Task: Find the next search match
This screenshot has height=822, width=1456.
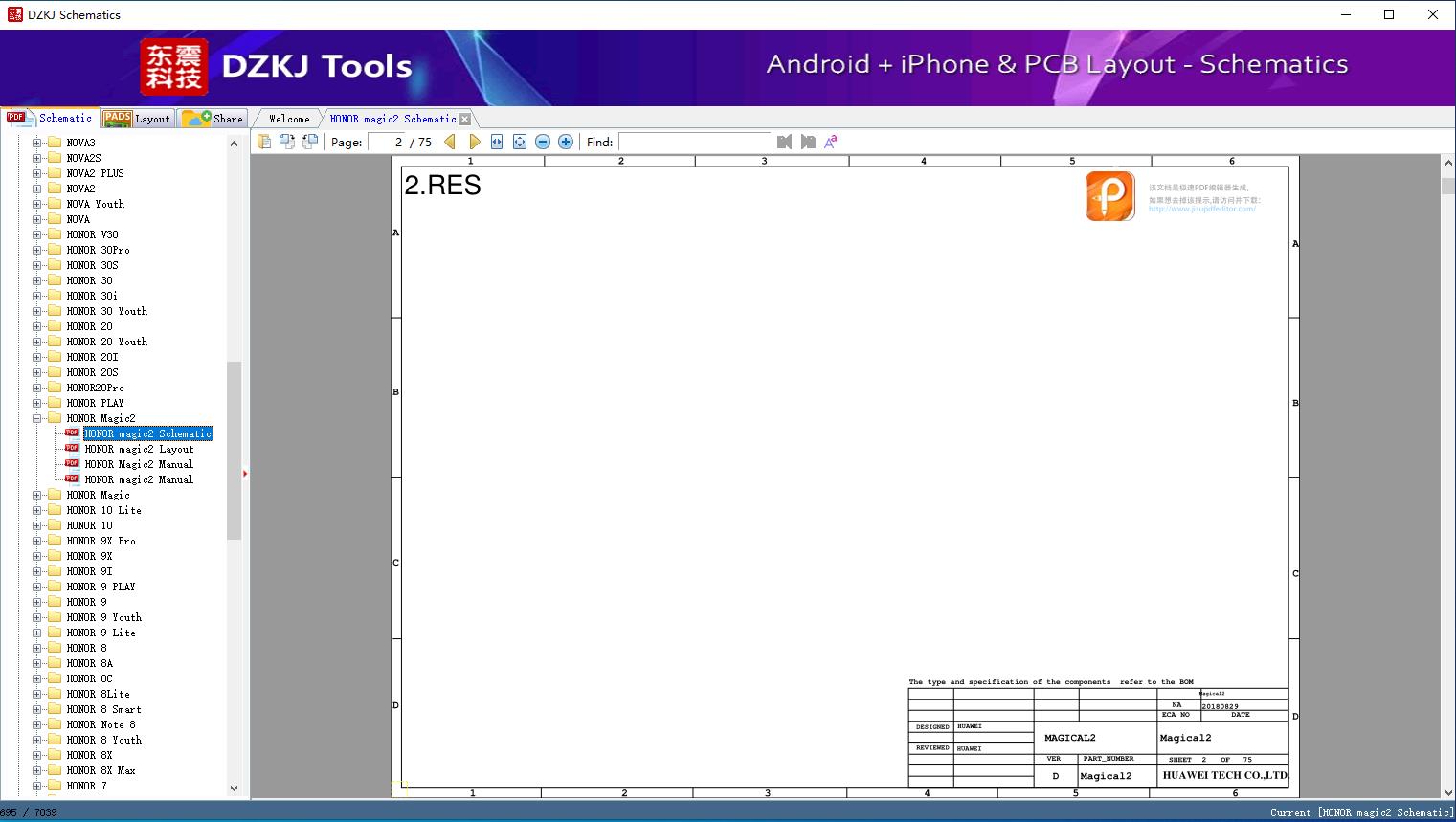Action: [808, 142]
